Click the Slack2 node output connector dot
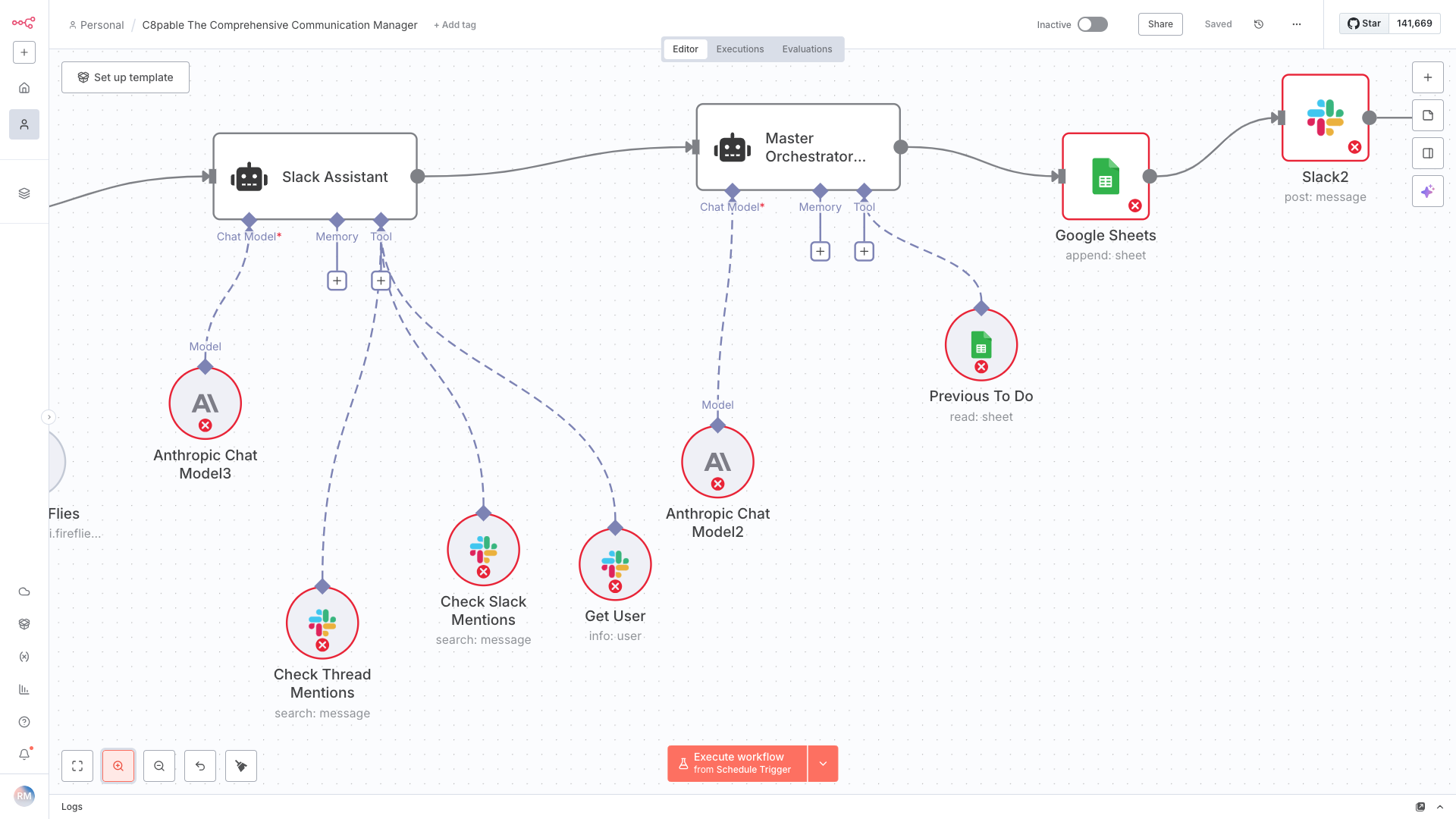The image size is (1456, 819). coord(1370,118)
